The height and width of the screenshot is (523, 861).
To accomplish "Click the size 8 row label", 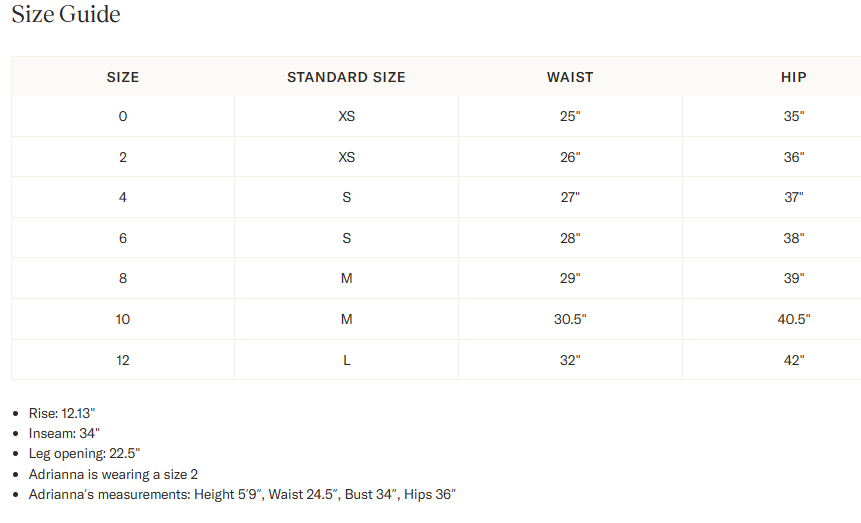I will point(123,278).
